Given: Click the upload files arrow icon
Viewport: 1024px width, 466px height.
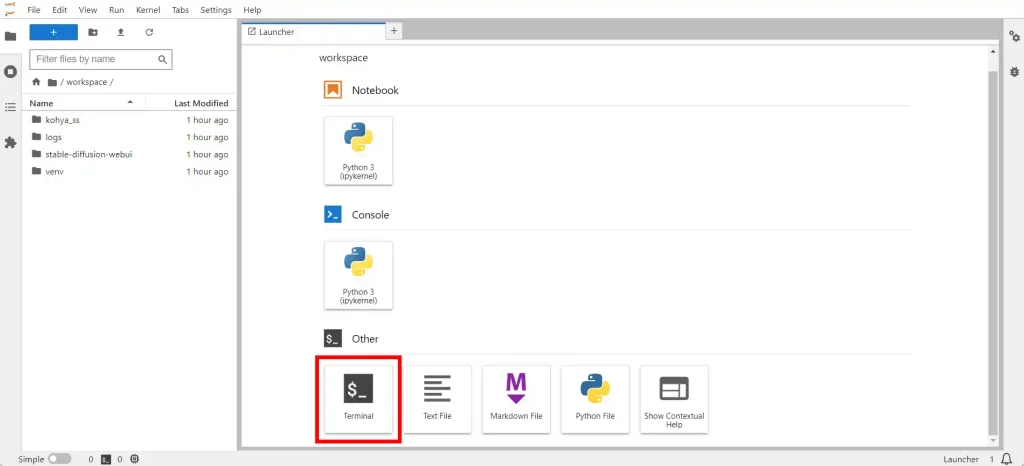Looking at the screenshot, I should point(121,32).
